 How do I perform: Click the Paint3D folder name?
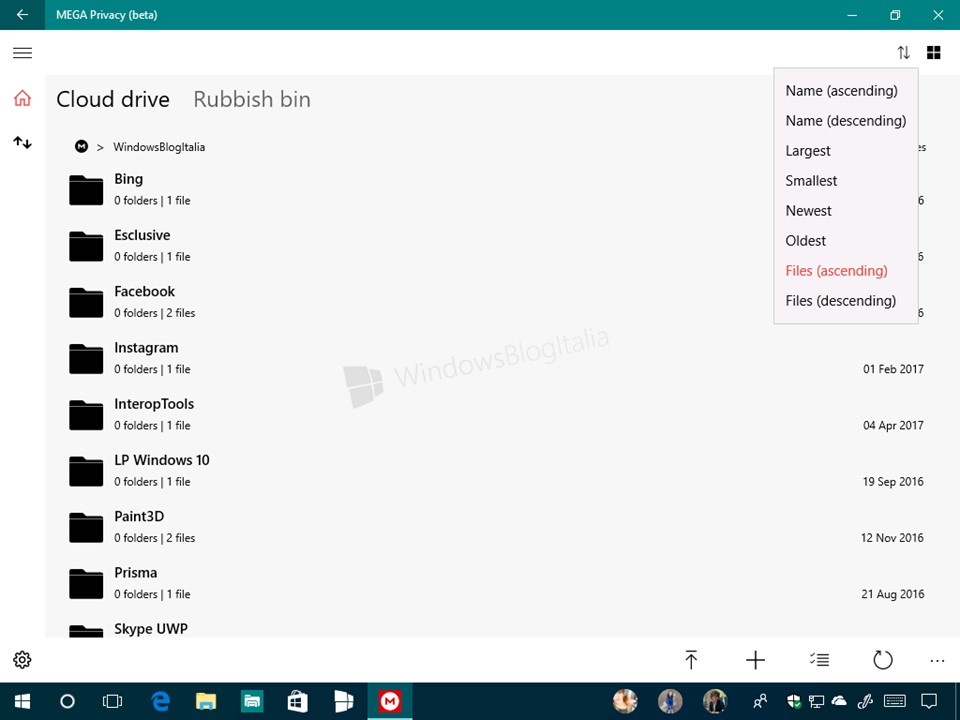coord(139,517)
